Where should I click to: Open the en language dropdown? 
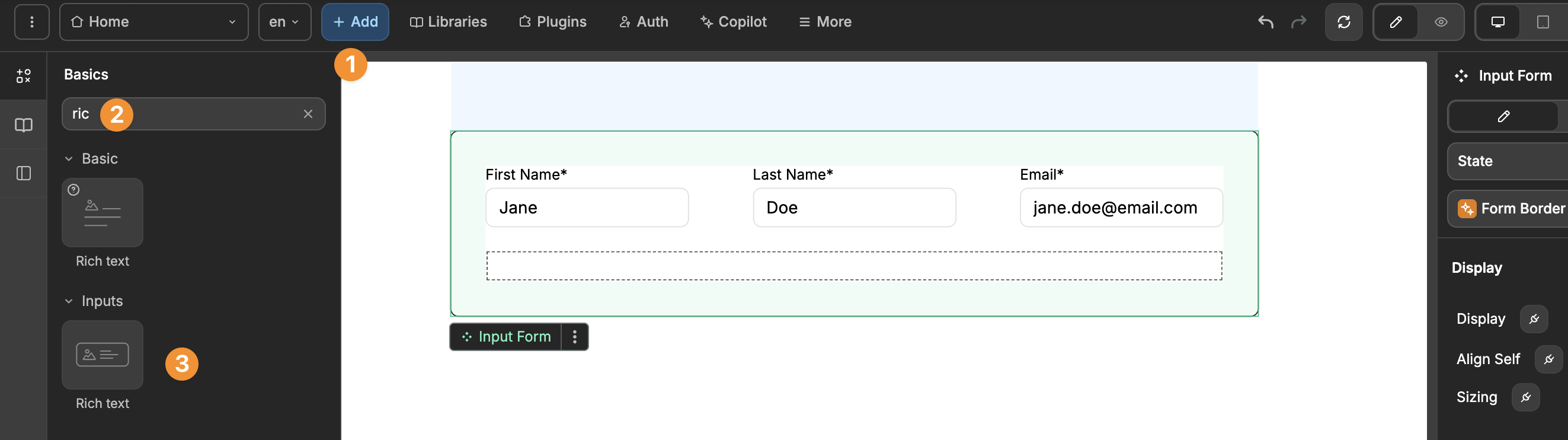(x=284, y=22)
